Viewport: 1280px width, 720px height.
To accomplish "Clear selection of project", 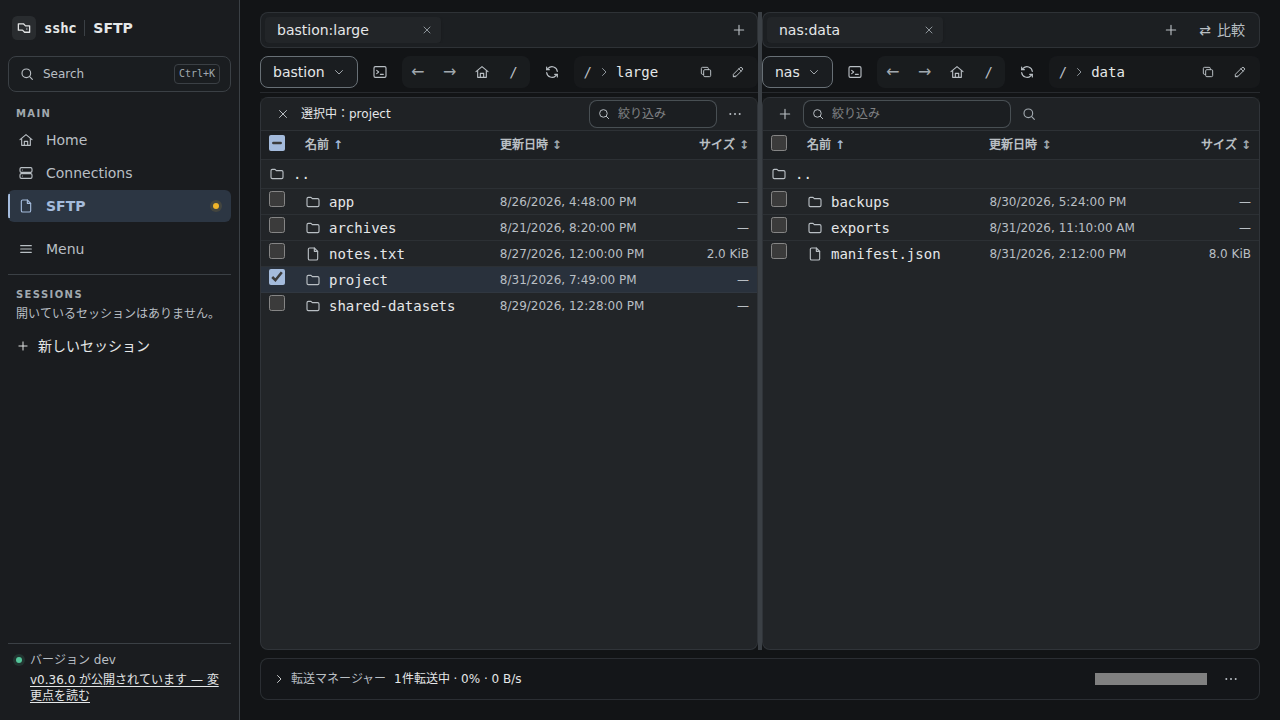I will tap(283, 114).
